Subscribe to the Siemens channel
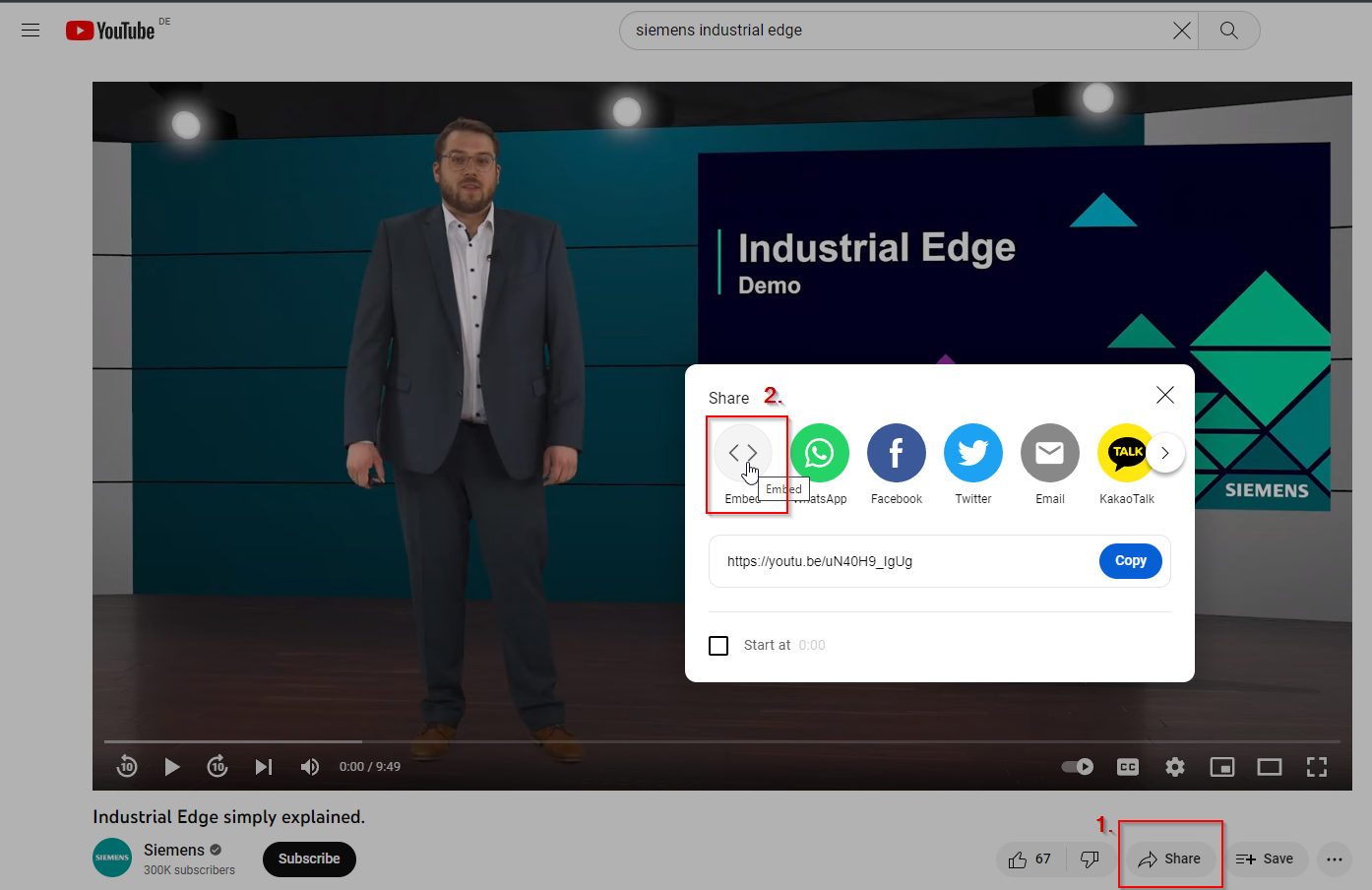 pos(309,858)
